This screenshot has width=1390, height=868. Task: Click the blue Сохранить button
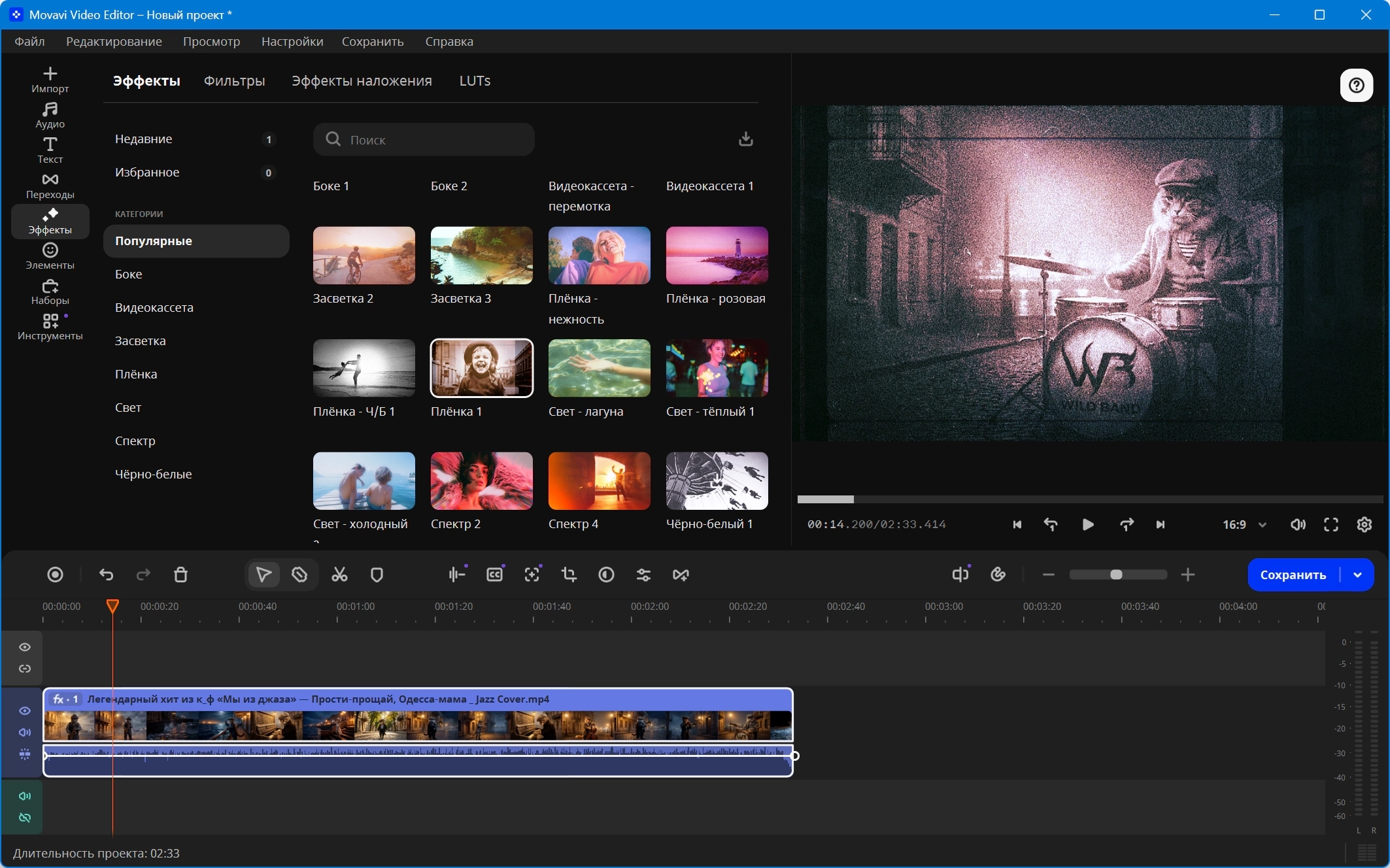(x=1293, y=575)
